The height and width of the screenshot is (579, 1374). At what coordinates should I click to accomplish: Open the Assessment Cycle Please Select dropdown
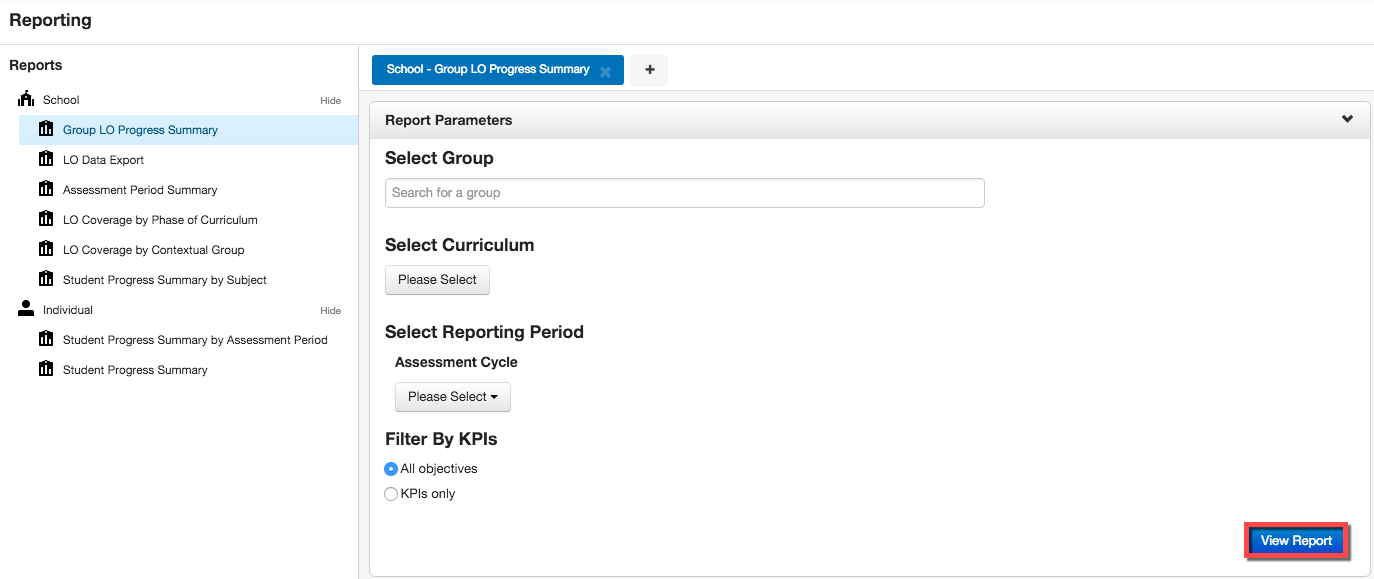tap(453, 397)
